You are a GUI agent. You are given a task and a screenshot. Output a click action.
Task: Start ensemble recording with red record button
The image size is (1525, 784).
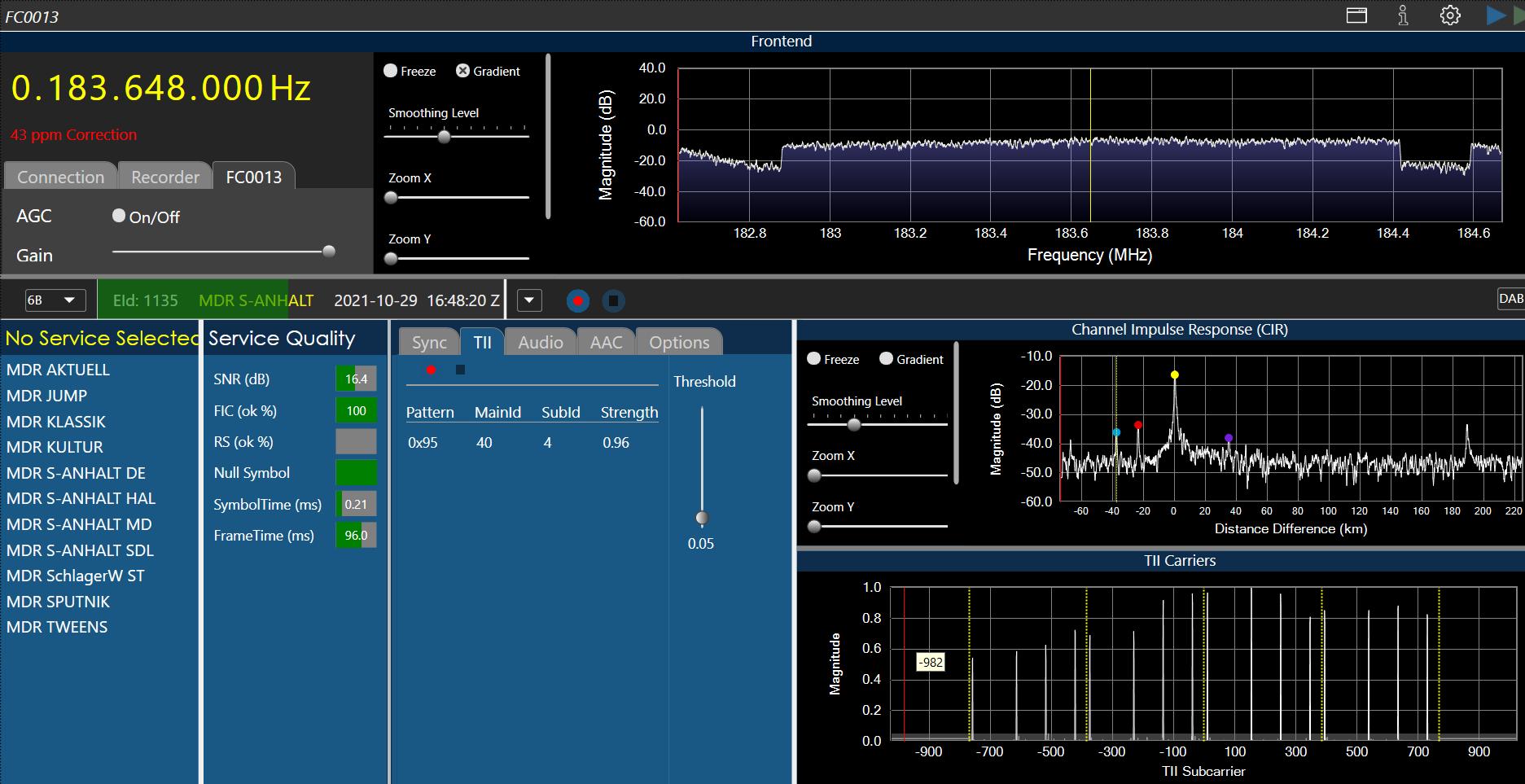pyautogui.click(x=578, y=300)
